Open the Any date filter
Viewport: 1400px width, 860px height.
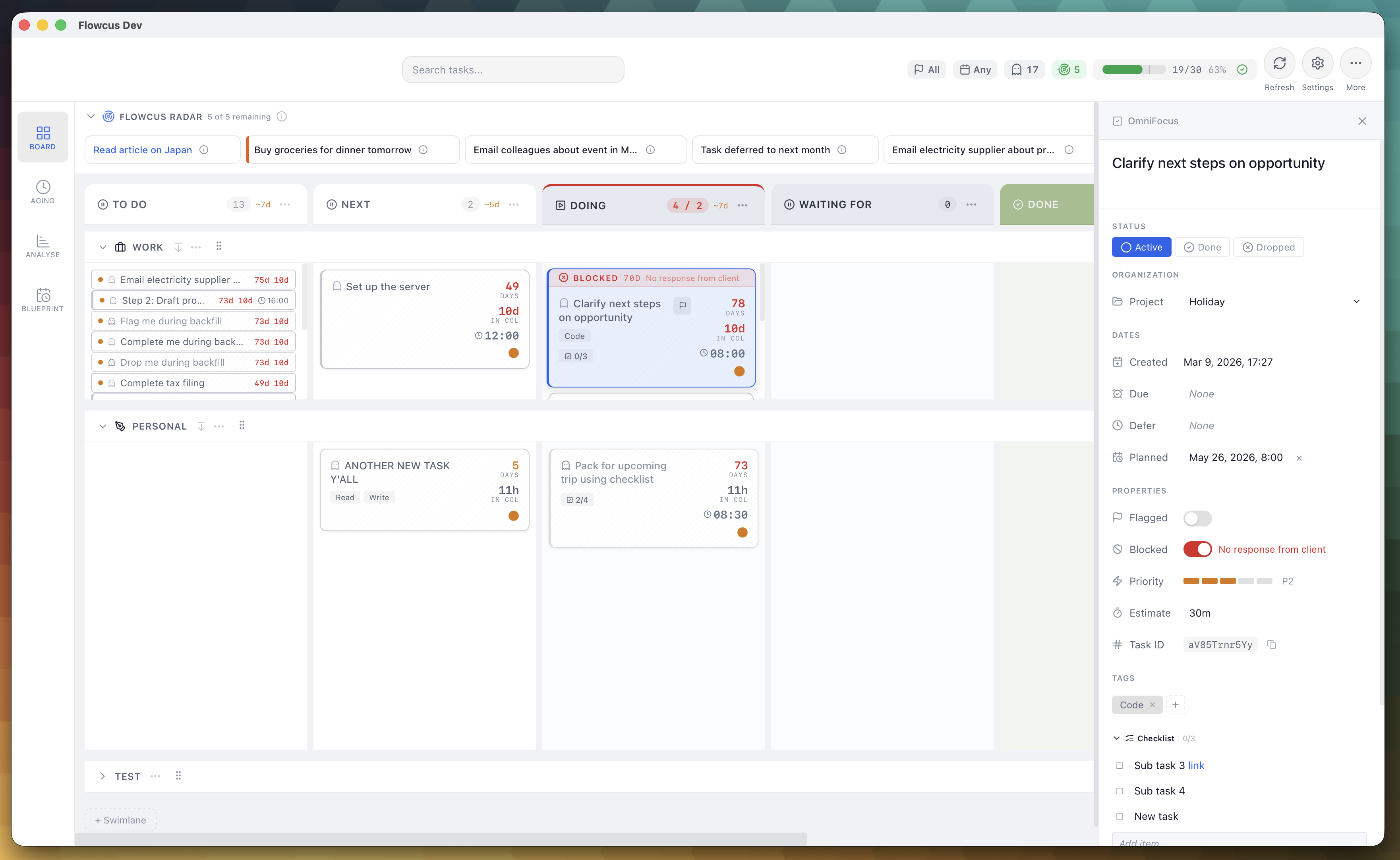975,69
